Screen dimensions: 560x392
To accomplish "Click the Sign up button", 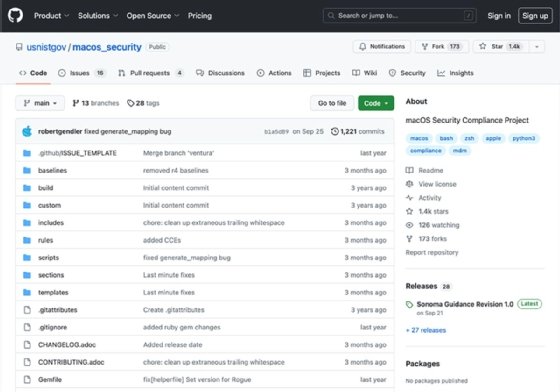I will pyautogui.click(x=535, y=16).
